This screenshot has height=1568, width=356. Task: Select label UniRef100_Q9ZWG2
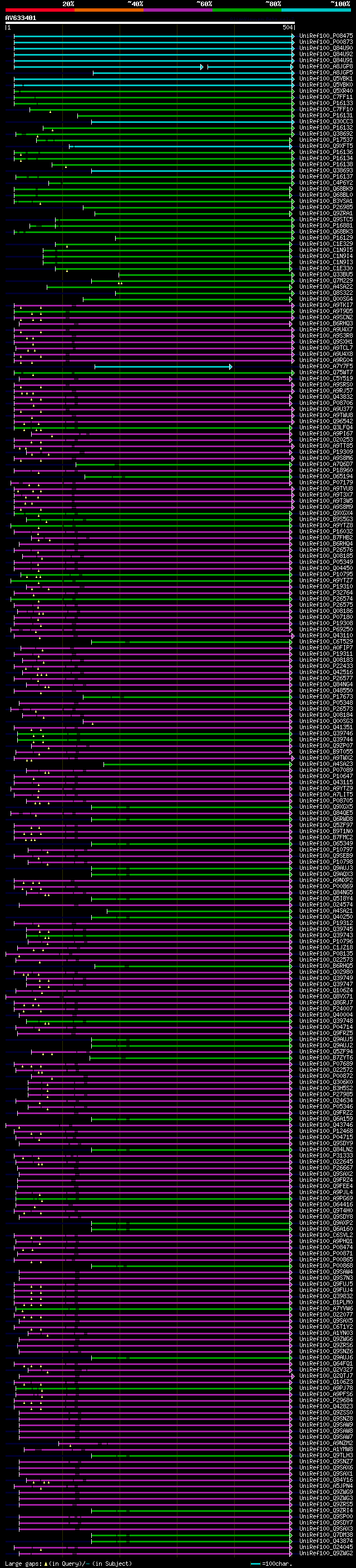(x=325, y=1552)
